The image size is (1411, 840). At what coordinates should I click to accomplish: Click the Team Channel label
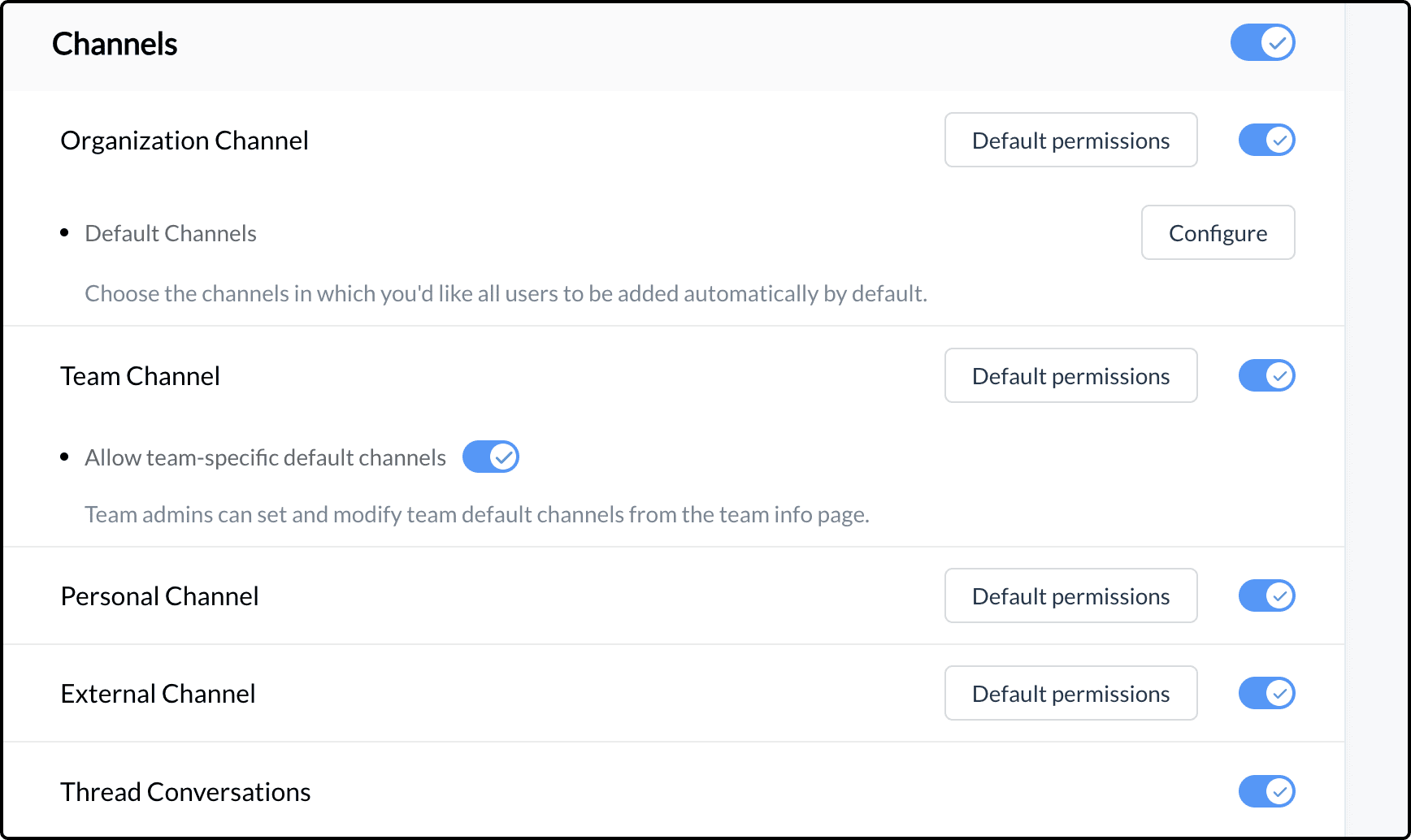(x=140, y=376)
